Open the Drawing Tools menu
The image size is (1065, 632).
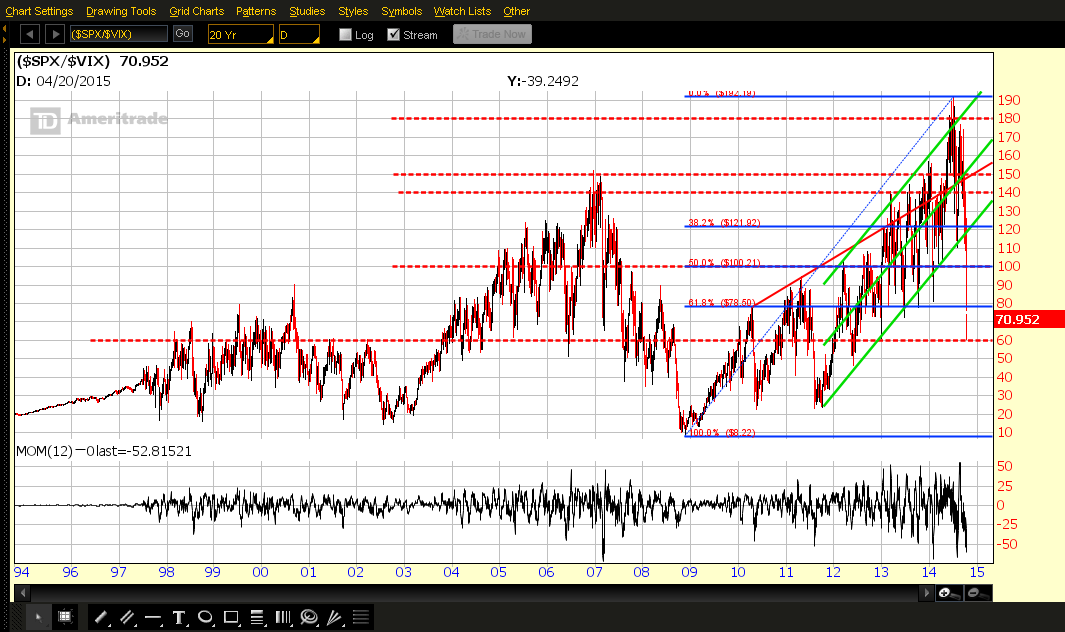point(121,11)
